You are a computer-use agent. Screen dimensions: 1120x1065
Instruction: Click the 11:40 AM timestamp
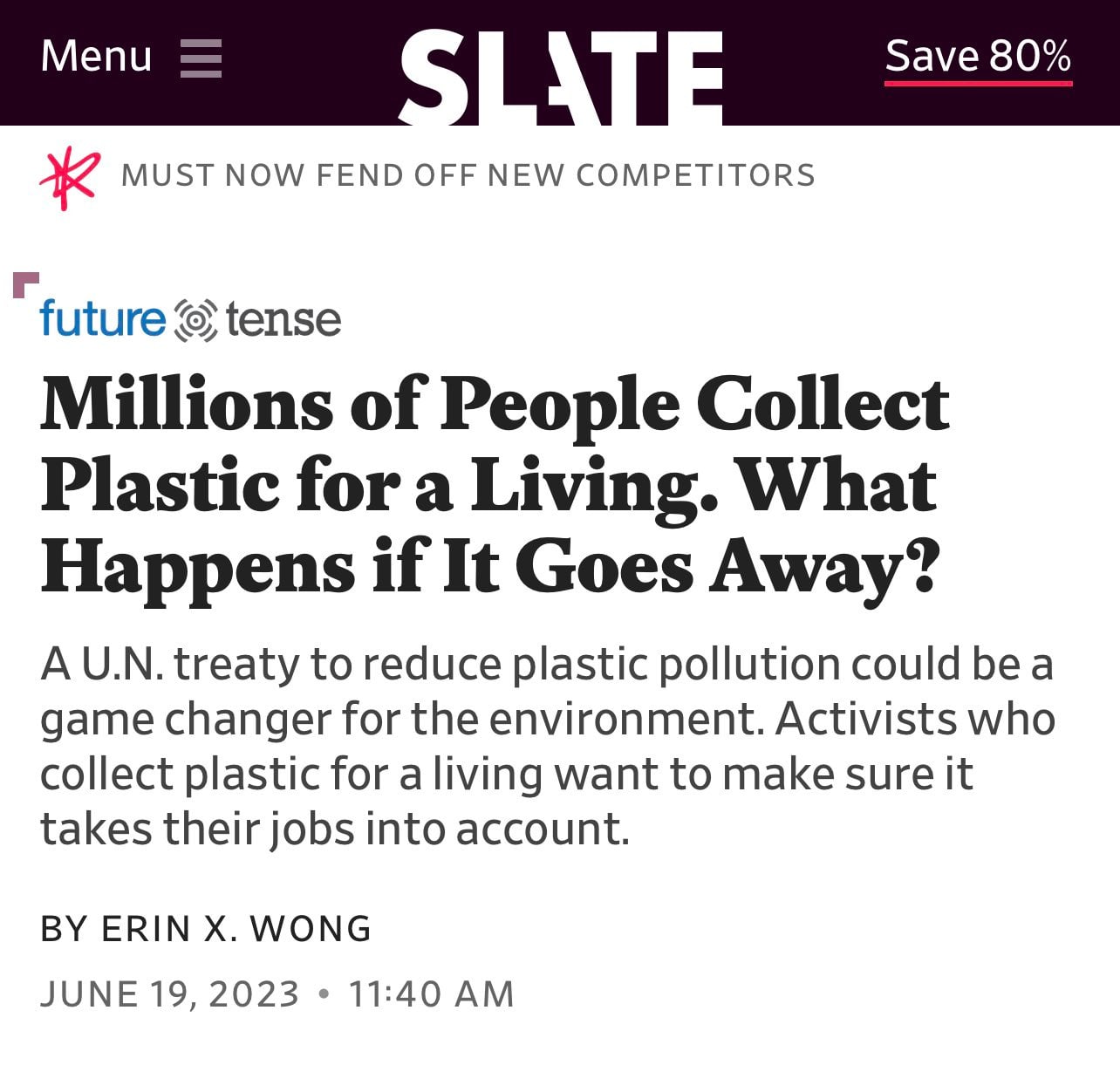[x=432, y=994]
